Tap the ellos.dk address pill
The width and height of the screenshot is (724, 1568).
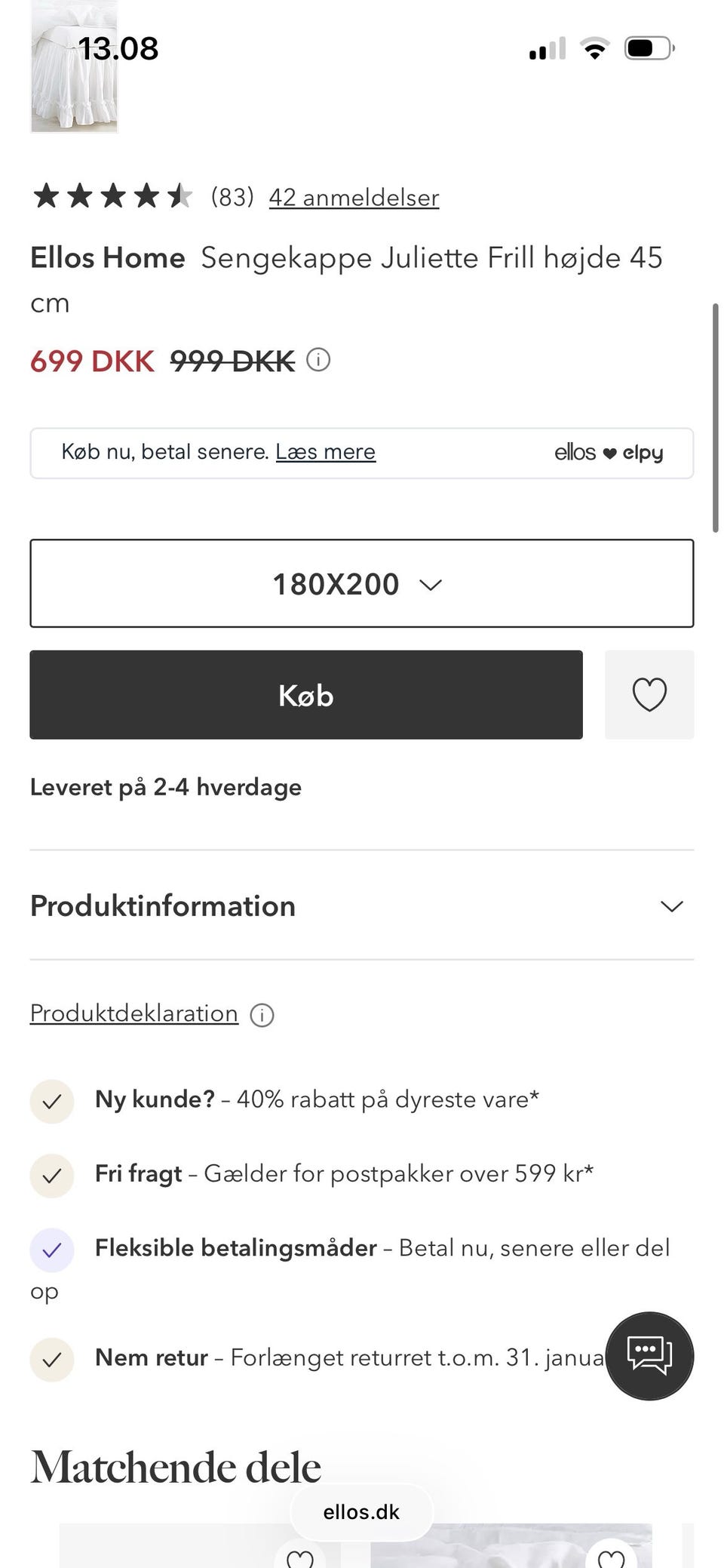coord(361,1511)
